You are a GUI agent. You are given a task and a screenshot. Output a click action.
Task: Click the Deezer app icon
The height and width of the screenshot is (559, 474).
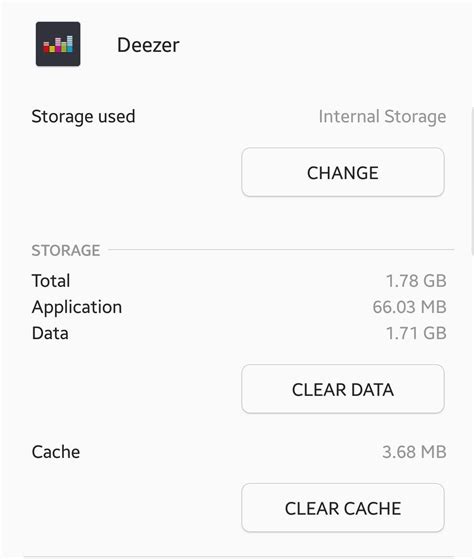pyautogui.click(x=58, y=44)
